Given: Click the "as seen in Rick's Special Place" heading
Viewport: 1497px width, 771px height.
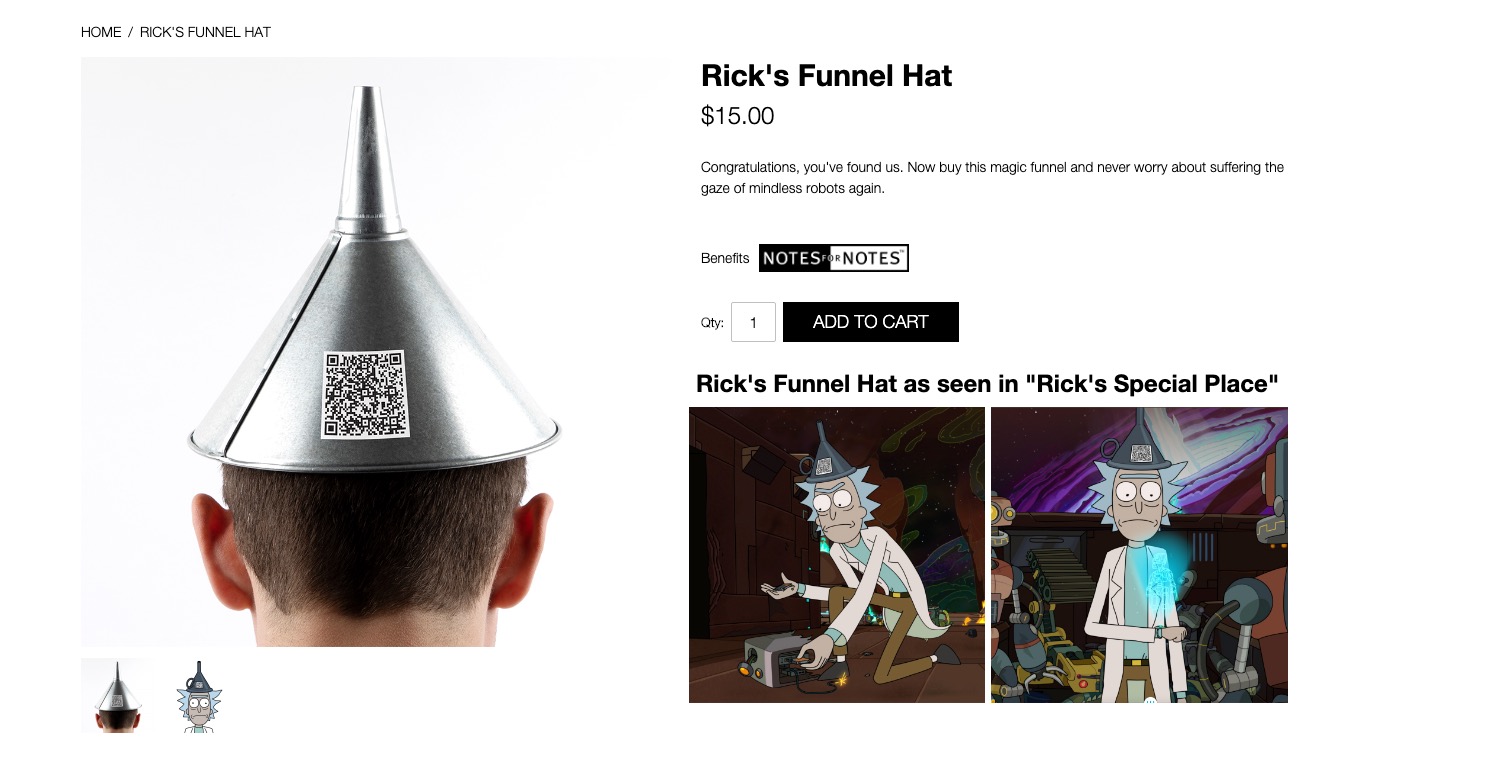Looking at the screenshot, I should pyautogui.click(x=988, y=383).
